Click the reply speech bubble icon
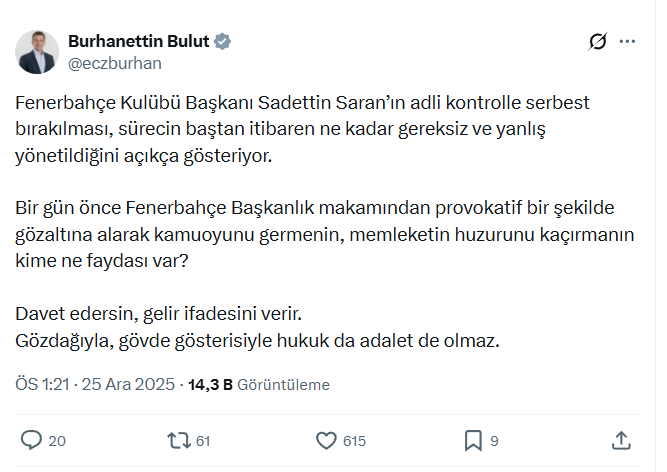This screenshot has width=667, height=472. click(31, 440)
